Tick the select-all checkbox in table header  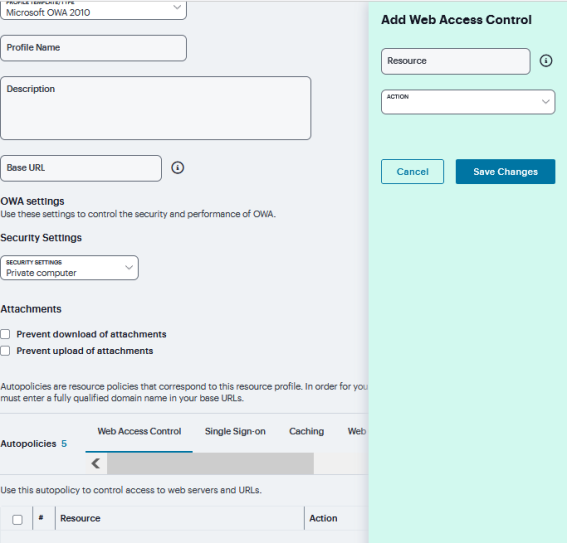click(x=17, y=520)
